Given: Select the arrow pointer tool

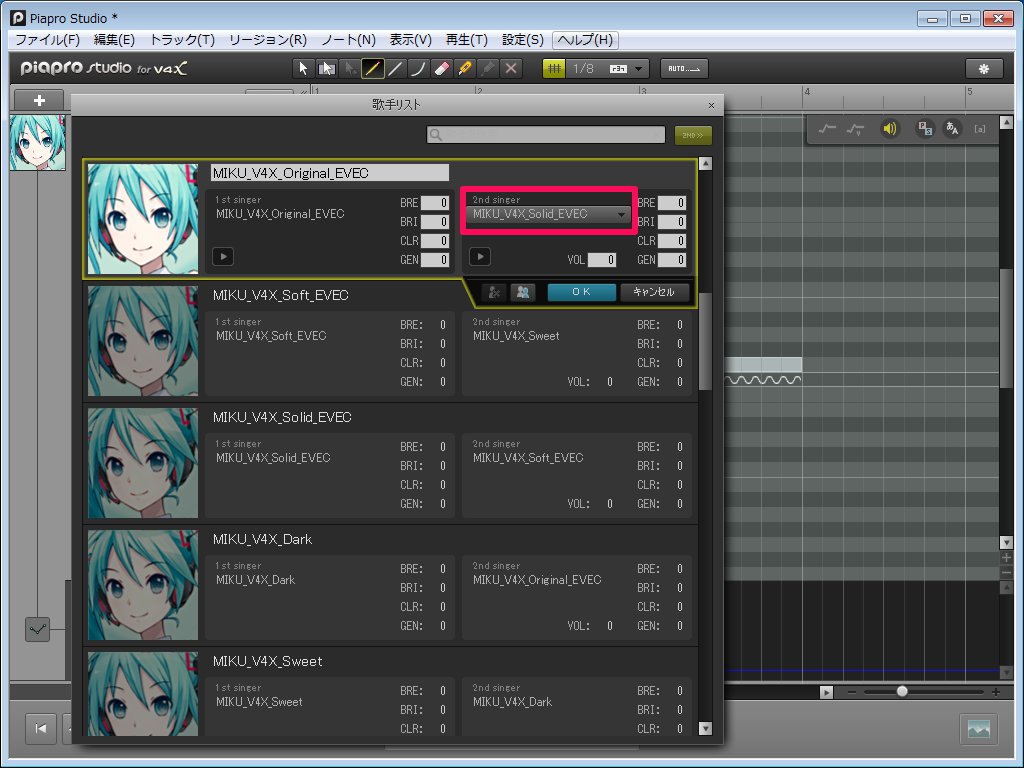Looking at the screenshot, I should click(303, 69).
